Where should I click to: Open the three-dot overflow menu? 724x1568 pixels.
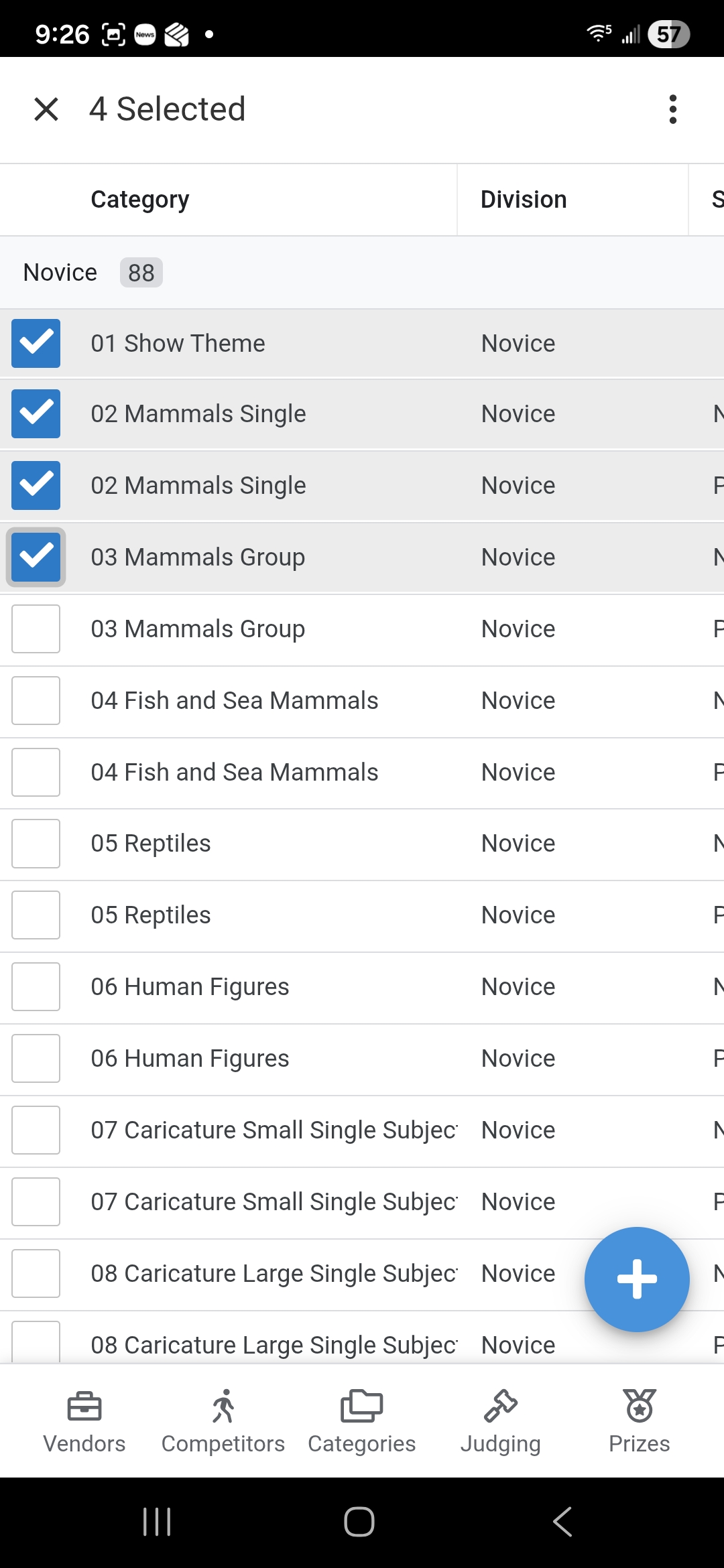click(x=672, y=109)
